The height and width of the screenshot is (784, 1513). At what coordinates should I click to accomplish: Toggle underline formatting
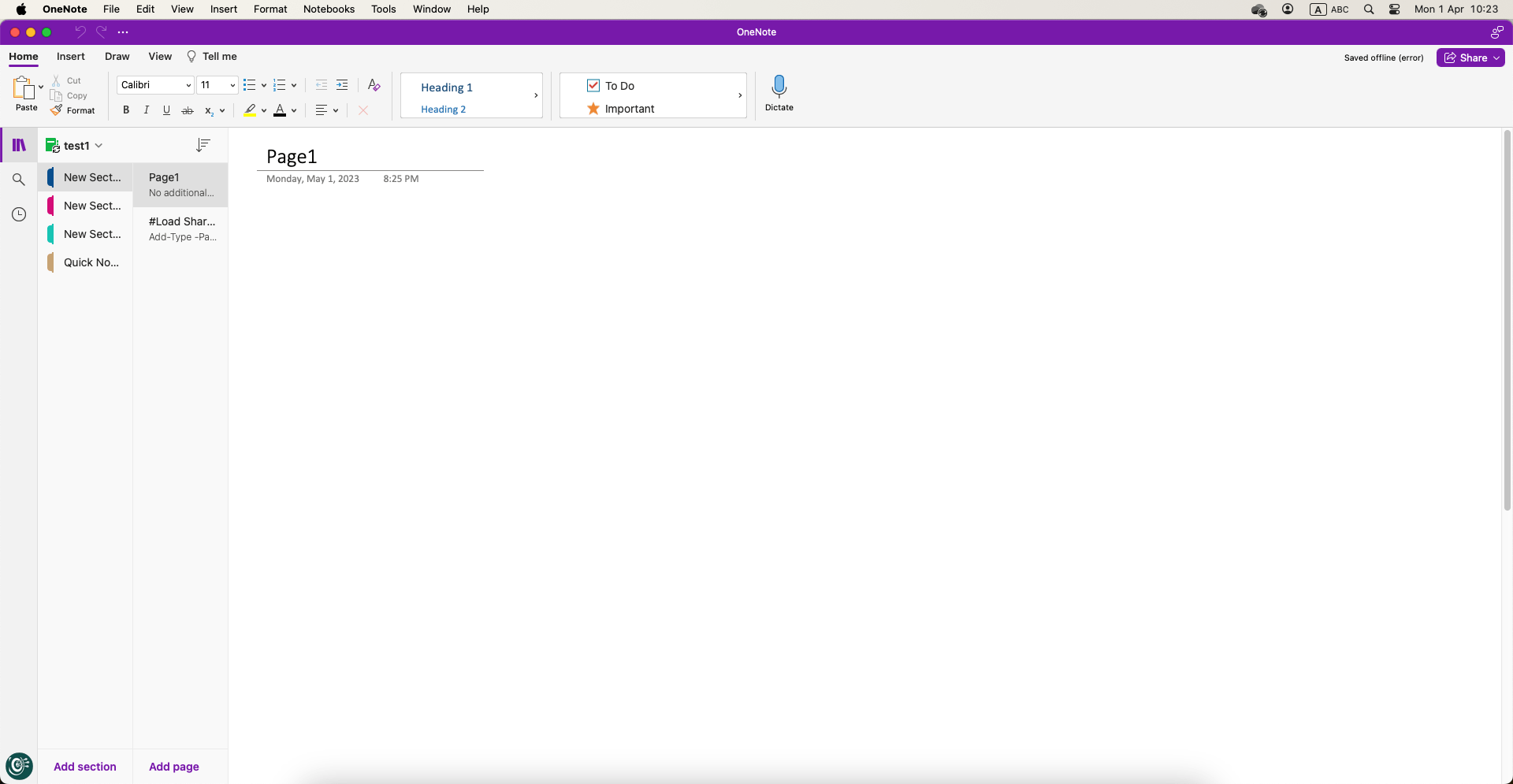[166, 110]
